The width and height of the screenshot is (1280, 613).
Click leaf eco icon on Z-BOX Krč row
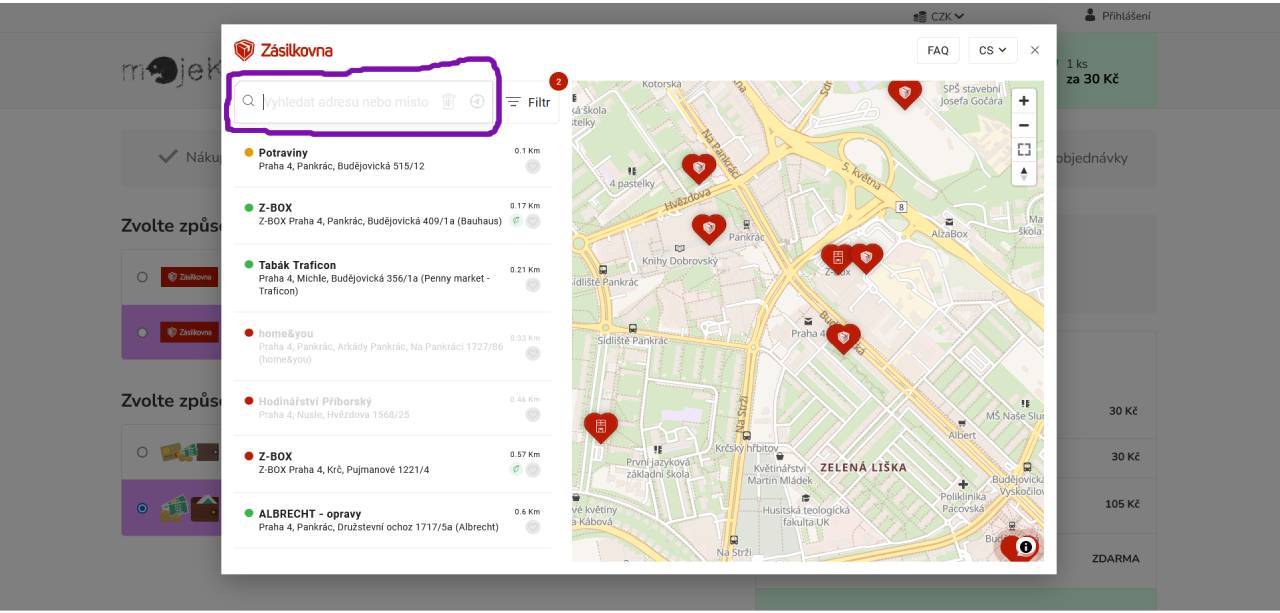pos(516,469)
